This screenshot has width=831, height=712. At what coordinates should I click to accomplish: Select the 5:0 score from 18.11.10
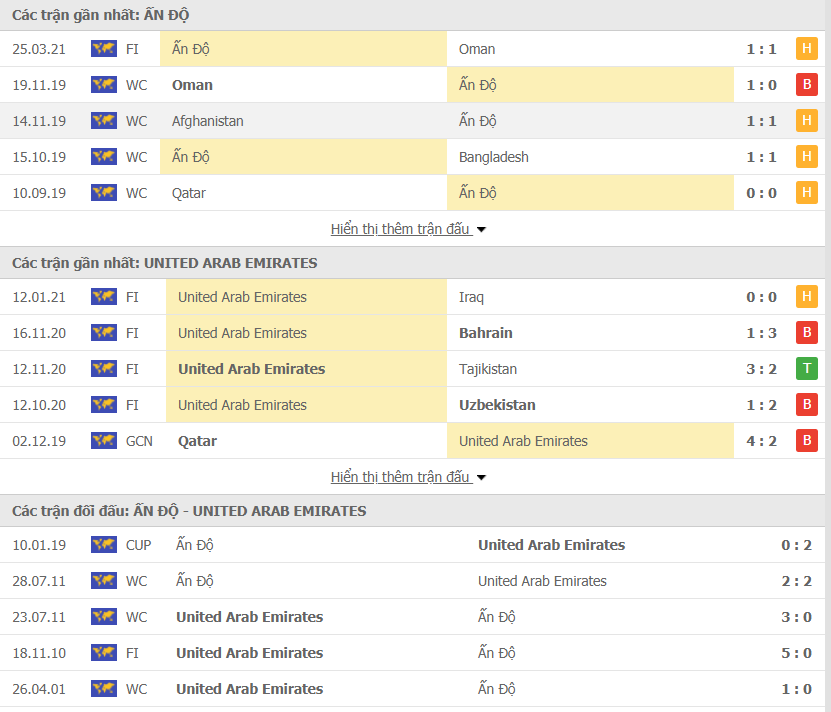(x=796, y=653)
